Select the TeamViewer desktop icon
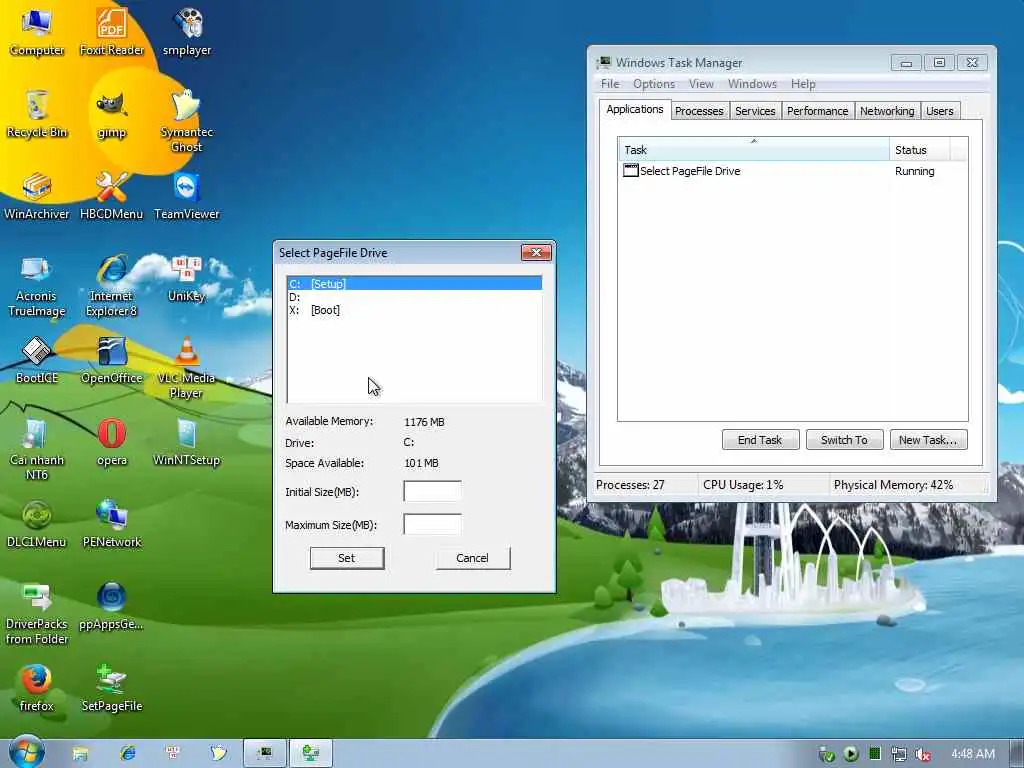Screen dimensions: 1024x768 [187, 196]
